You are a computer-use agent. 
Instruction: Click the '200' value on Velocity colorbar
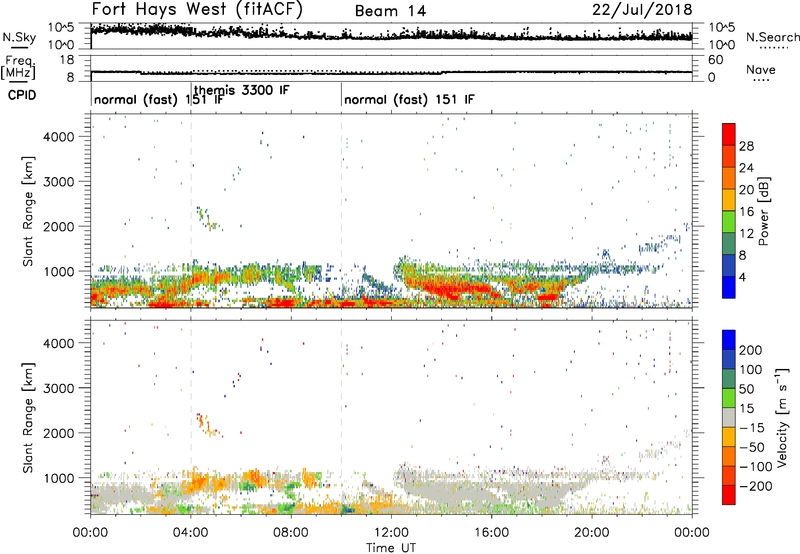[x=751, y=350]
